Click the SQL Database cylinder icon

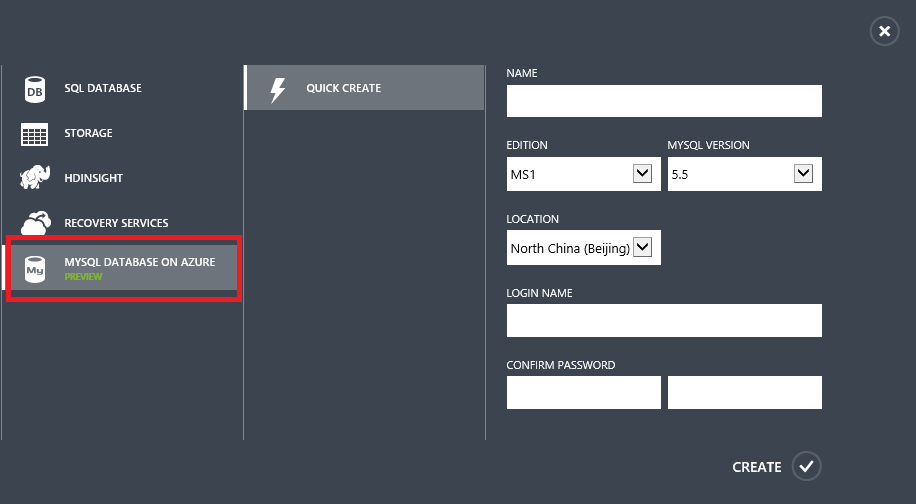(35, 89)
